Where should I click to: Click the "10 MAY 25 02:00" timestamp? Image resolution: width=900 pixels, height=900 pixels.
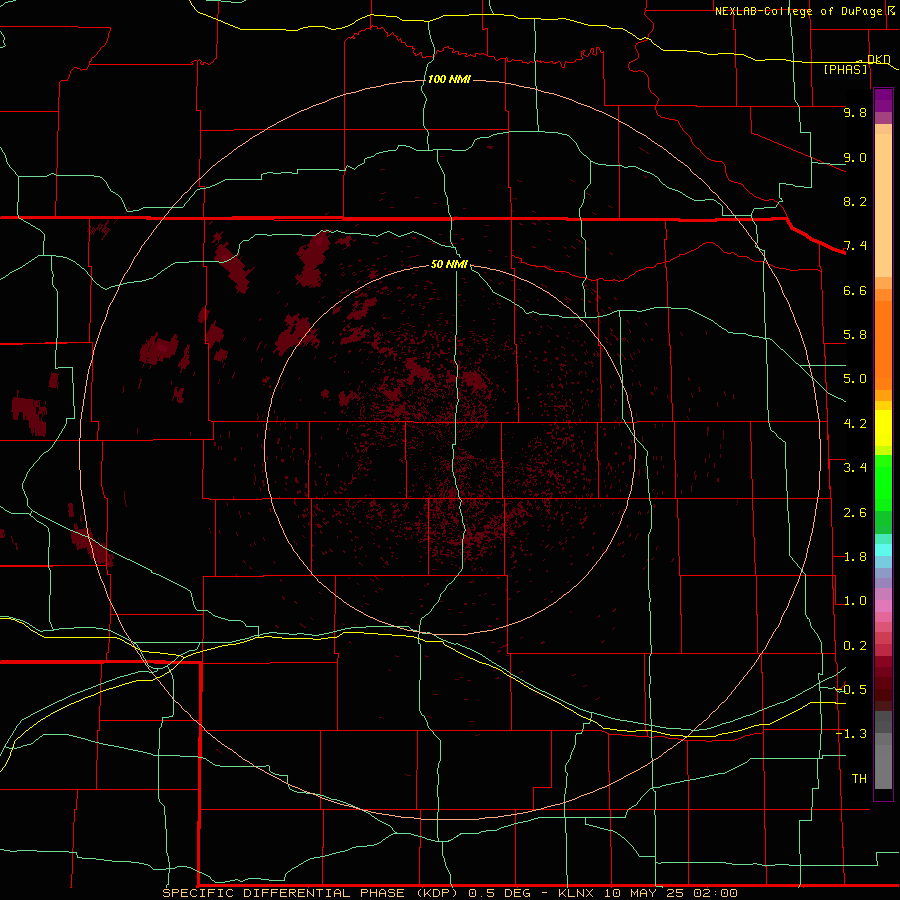(670, 893)
